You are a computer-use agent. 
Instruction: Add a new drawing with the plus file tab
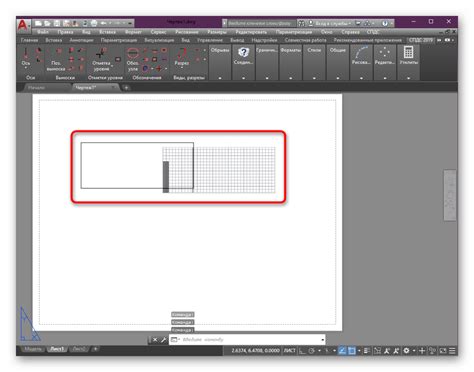(x=126, y=88)
